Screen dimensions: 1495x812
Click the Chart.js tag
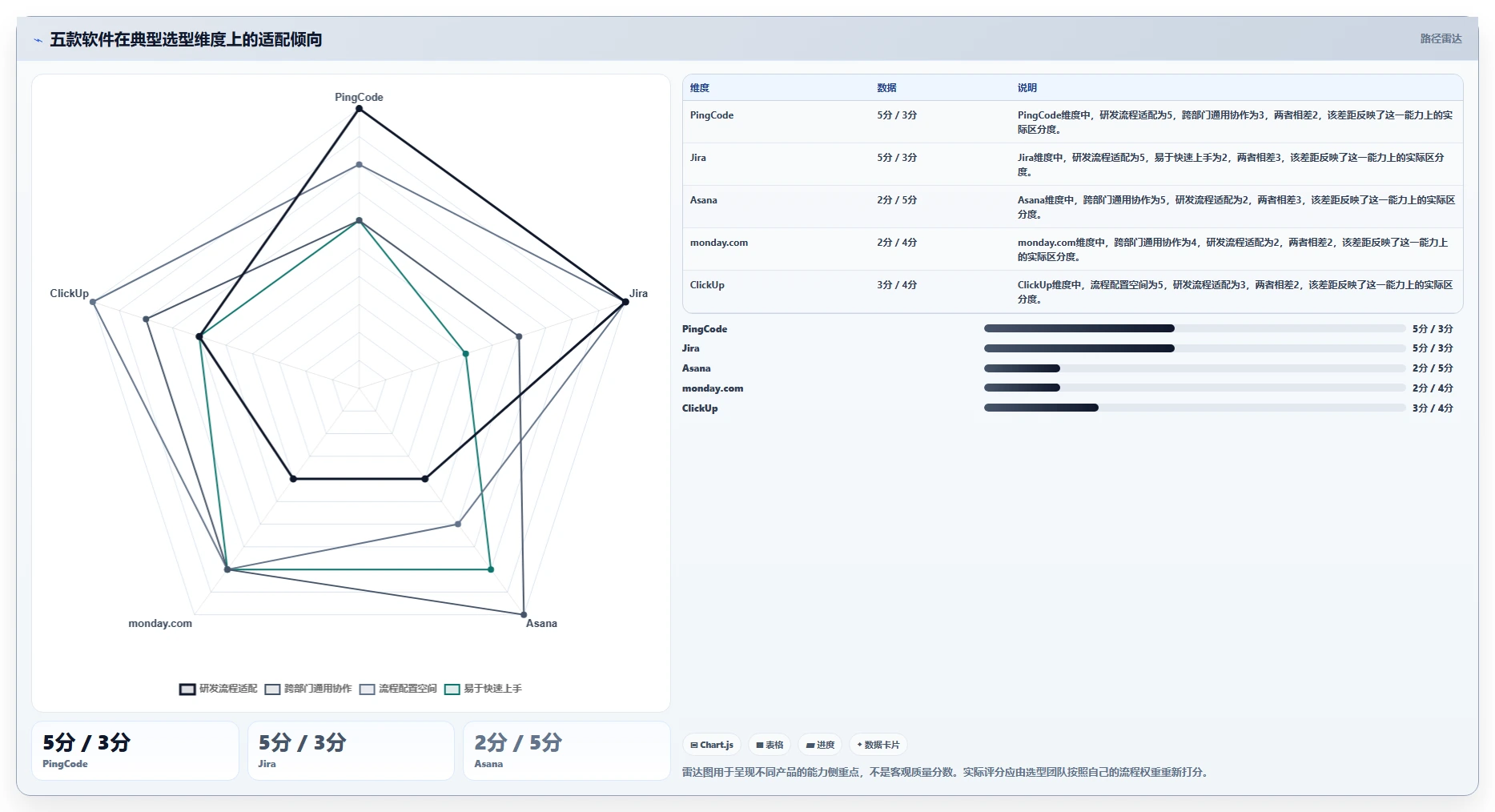712,745
